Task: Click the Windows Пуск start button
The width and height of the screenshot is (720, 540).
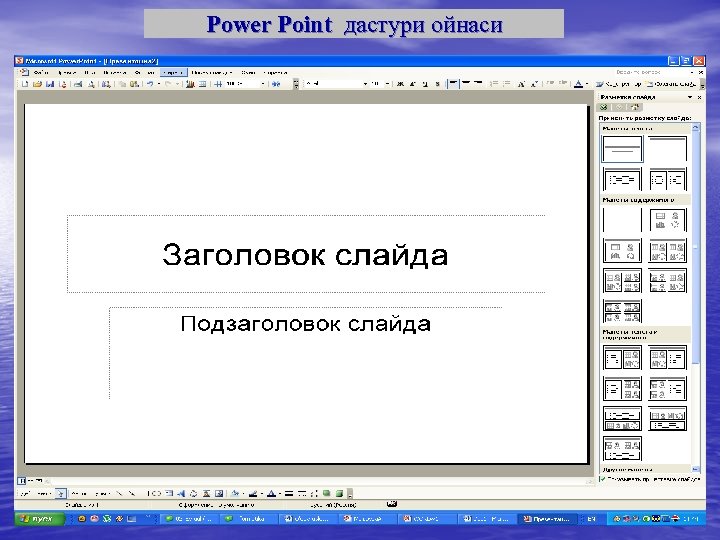Action: (39, 519)
